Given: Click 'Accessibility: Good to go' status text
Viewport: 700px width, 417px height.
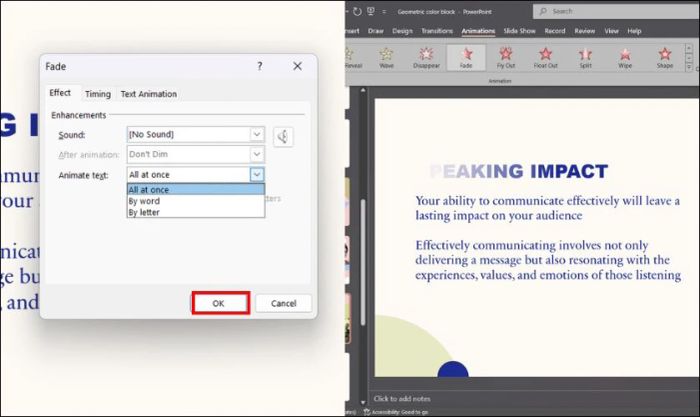Looking at the screenshot, I should click(x=400, y=412).
